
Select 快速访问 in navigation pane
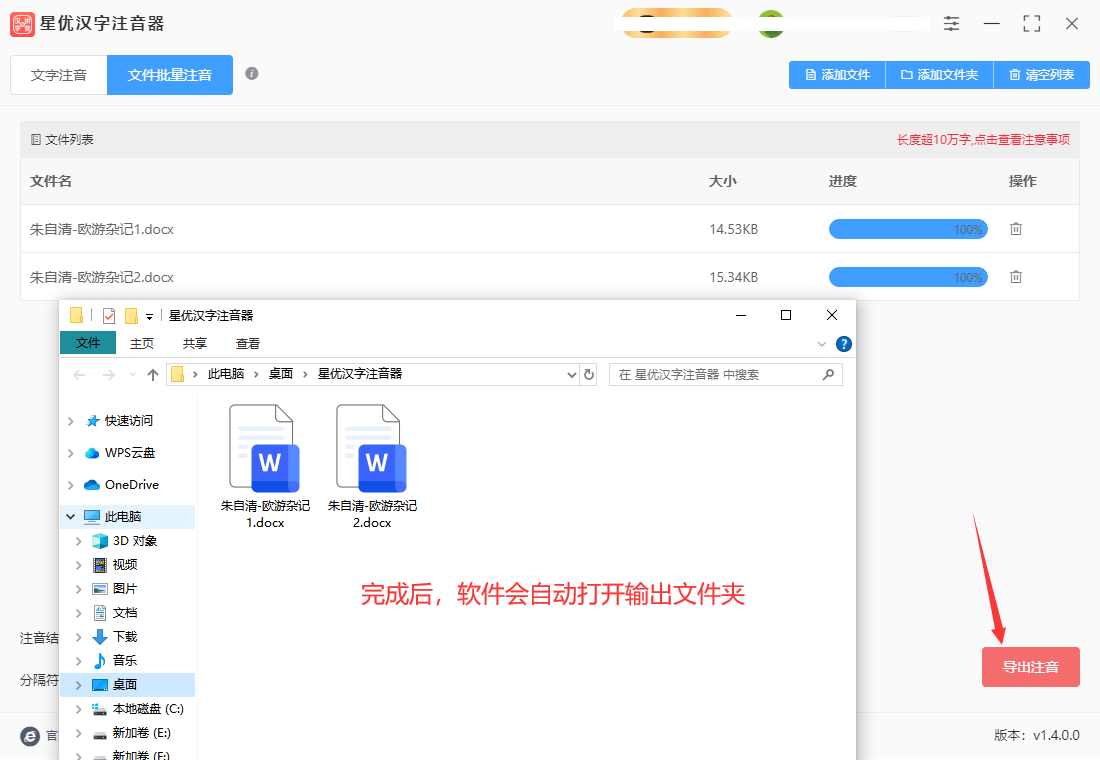click(x=129, y=421)
